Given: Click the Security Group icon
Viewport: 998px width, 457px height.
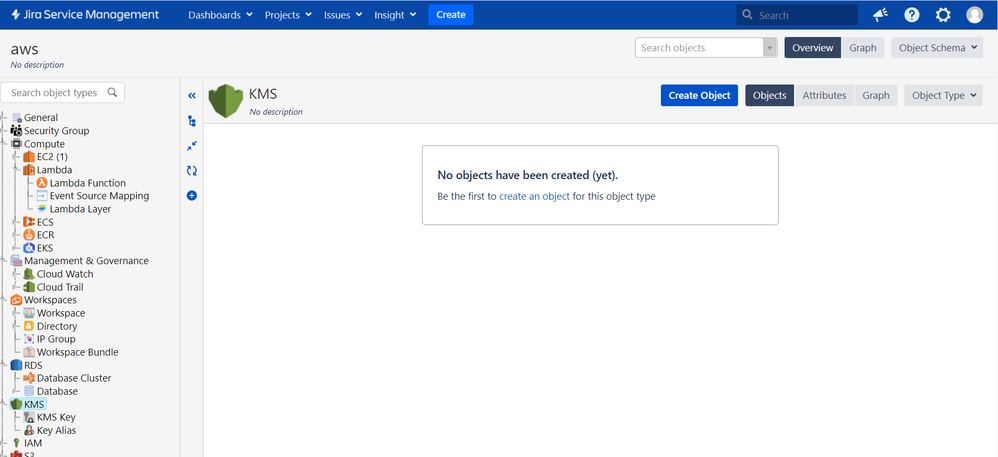Looking at the screenshot, I should tap(17, 130).
